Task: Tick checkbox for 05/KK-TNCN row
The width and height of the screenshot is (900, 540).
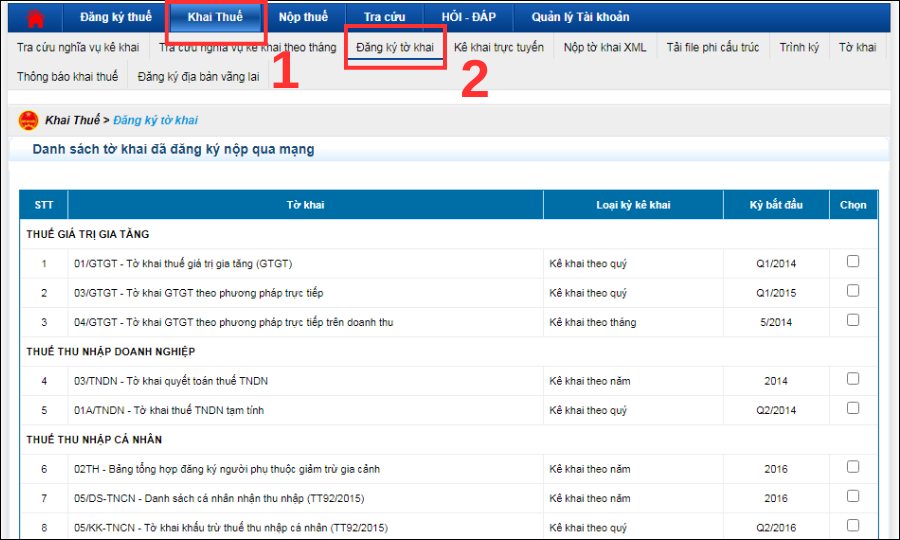Action: (x=853, y=525)
